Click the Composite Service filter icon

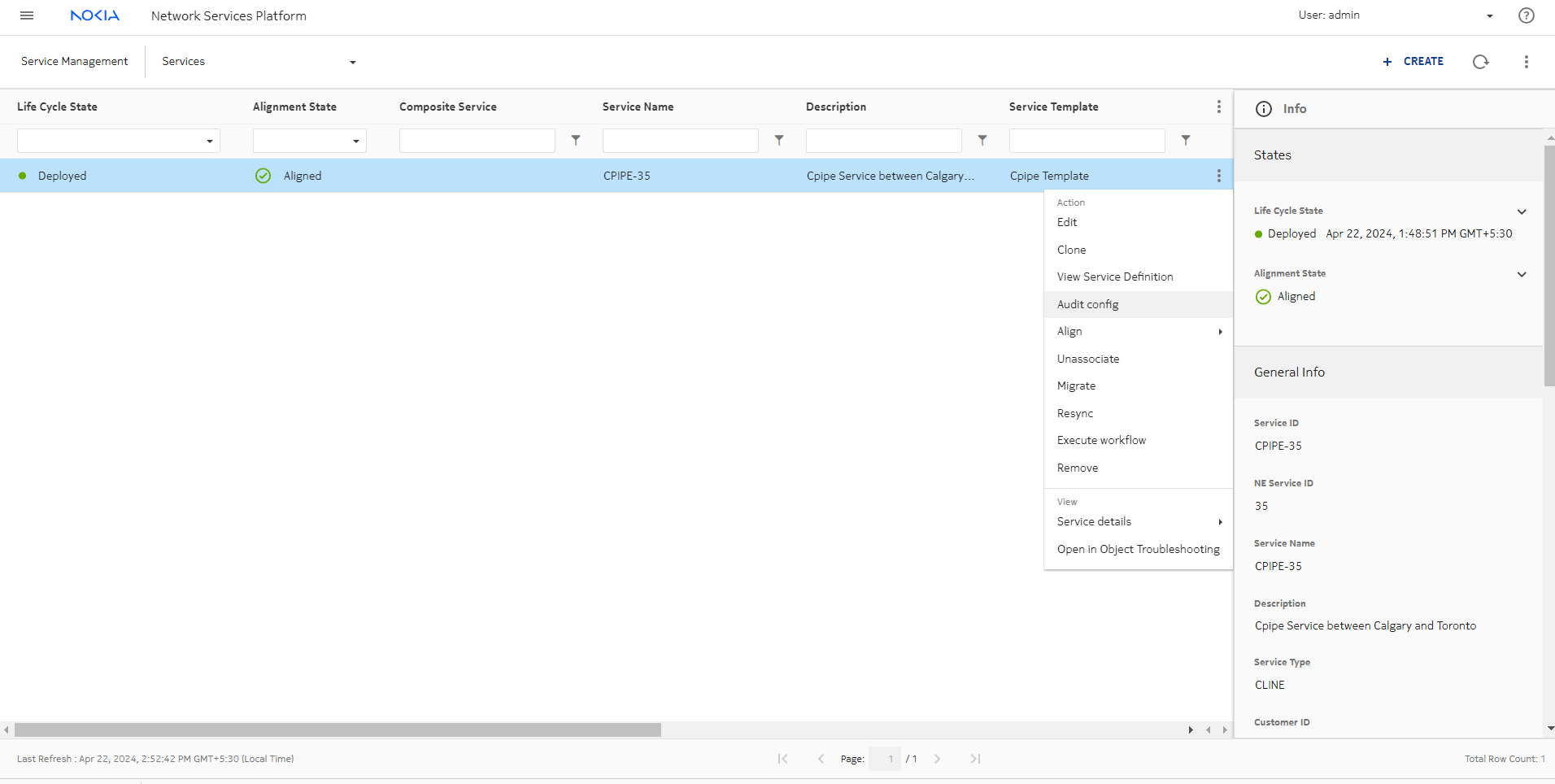click(x=576, y=141)
